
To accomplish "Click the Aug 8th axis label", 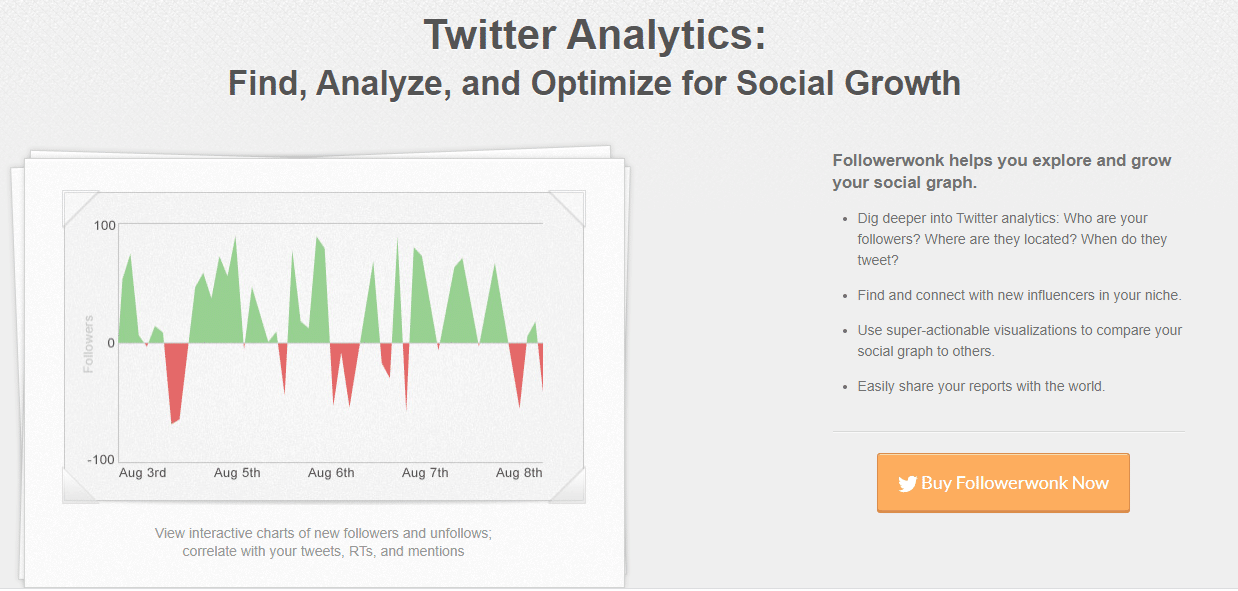I will point(519,473).
